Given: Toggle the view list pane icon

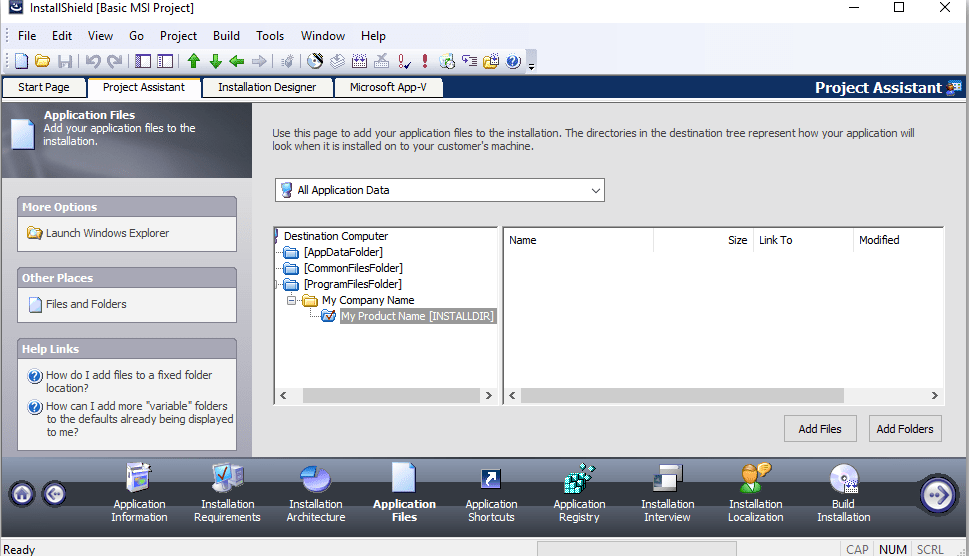Looking at the screenshot, I should point(143,61).
